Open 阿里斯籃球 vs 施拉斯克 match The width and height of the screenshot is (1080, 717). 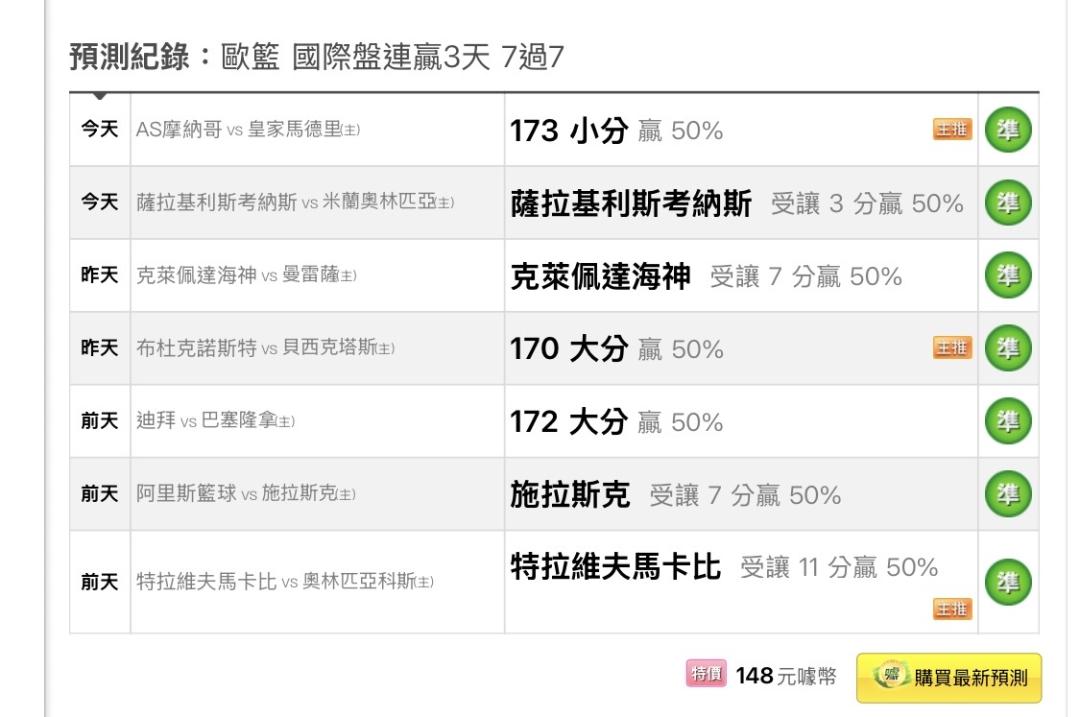[x=246, y=495]
